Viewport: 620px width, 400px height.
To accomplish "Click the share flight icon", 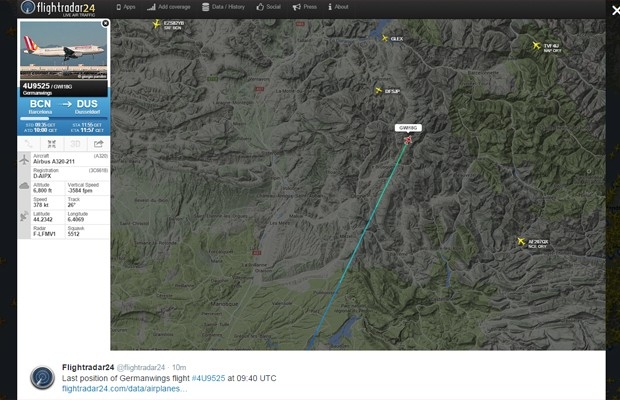I will [x=98, y=144].
